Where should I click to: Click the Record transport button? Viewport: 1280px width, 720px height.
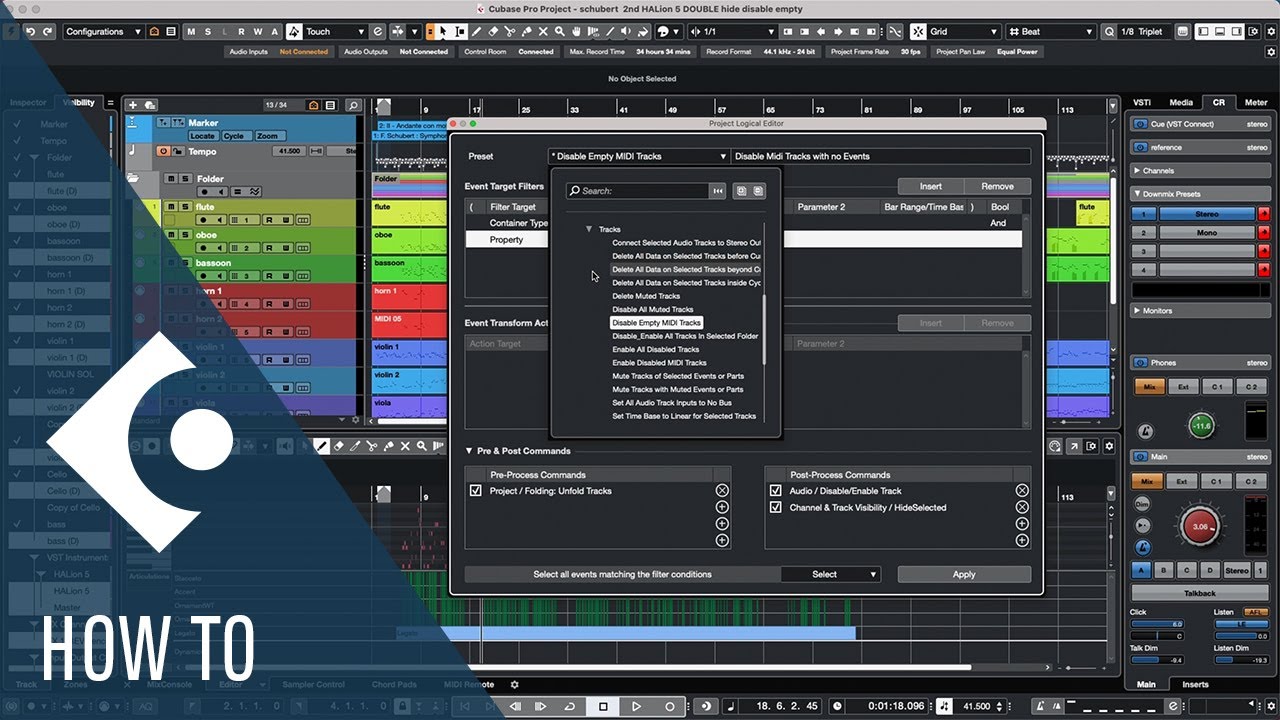[x=669, y=706]
